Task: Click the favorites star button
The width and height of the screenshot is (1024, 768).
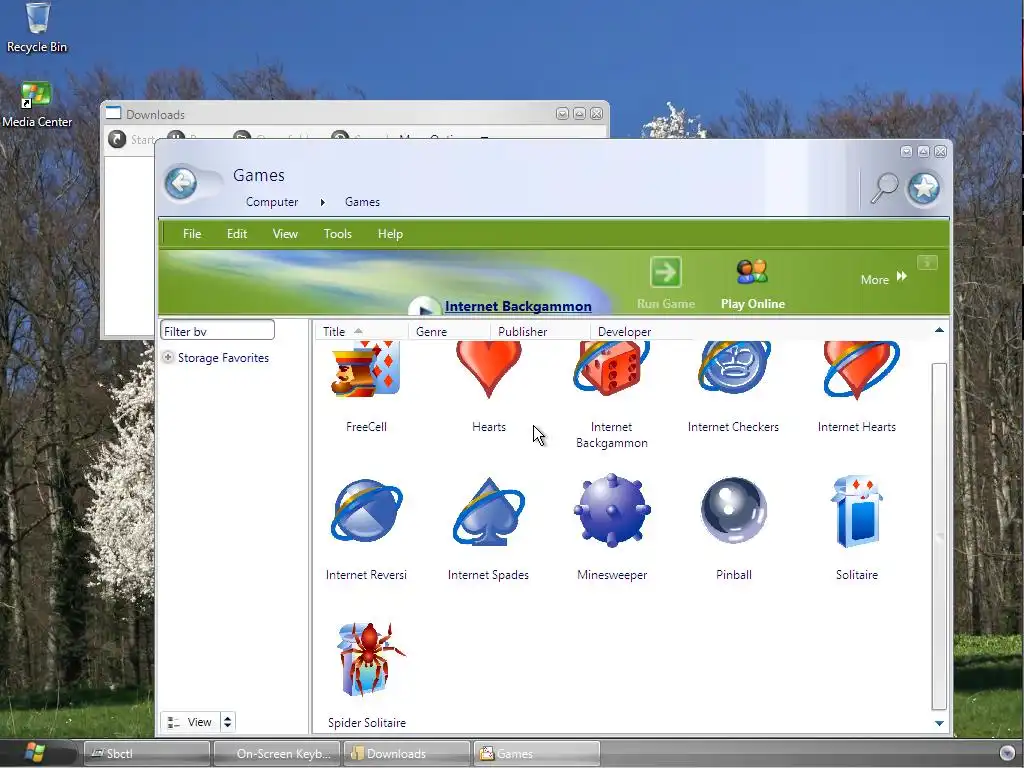Action: 923,189
